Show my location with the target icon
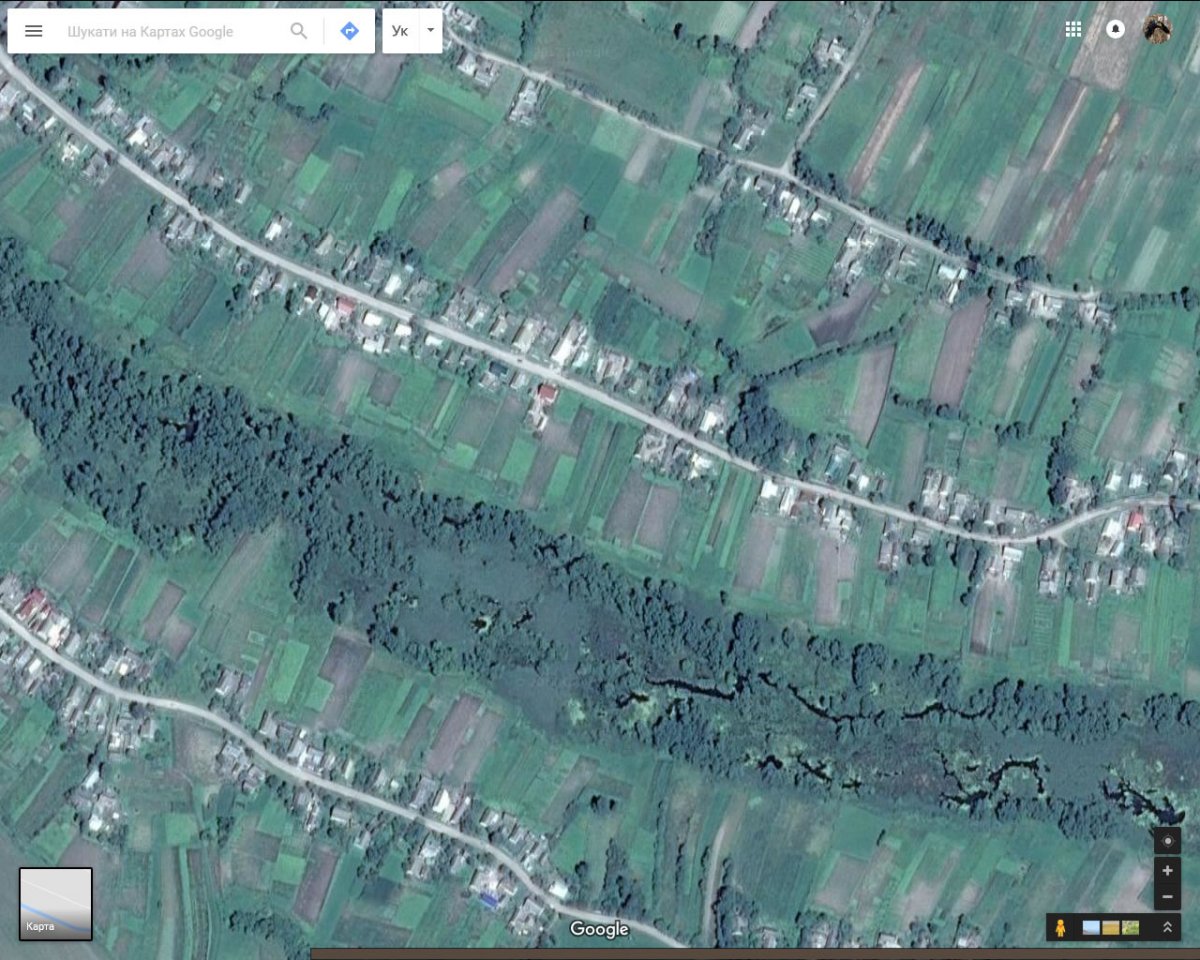The width and height of the screenshot is (1200, 960). 1167,841
